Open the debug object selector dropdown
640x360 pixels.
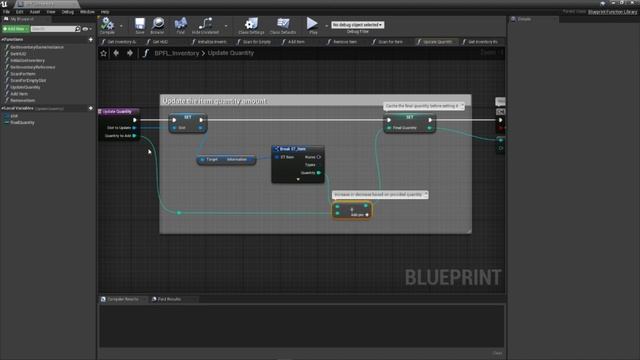point(358,25)
